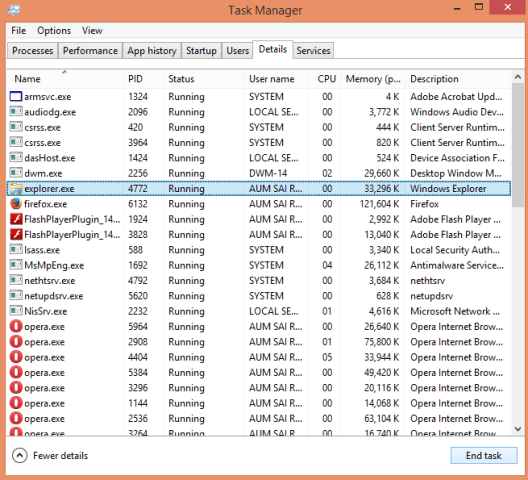This screenshot has width=528, height=480.
Task: Click the Task Manager title bar icon
Action: 14,10
